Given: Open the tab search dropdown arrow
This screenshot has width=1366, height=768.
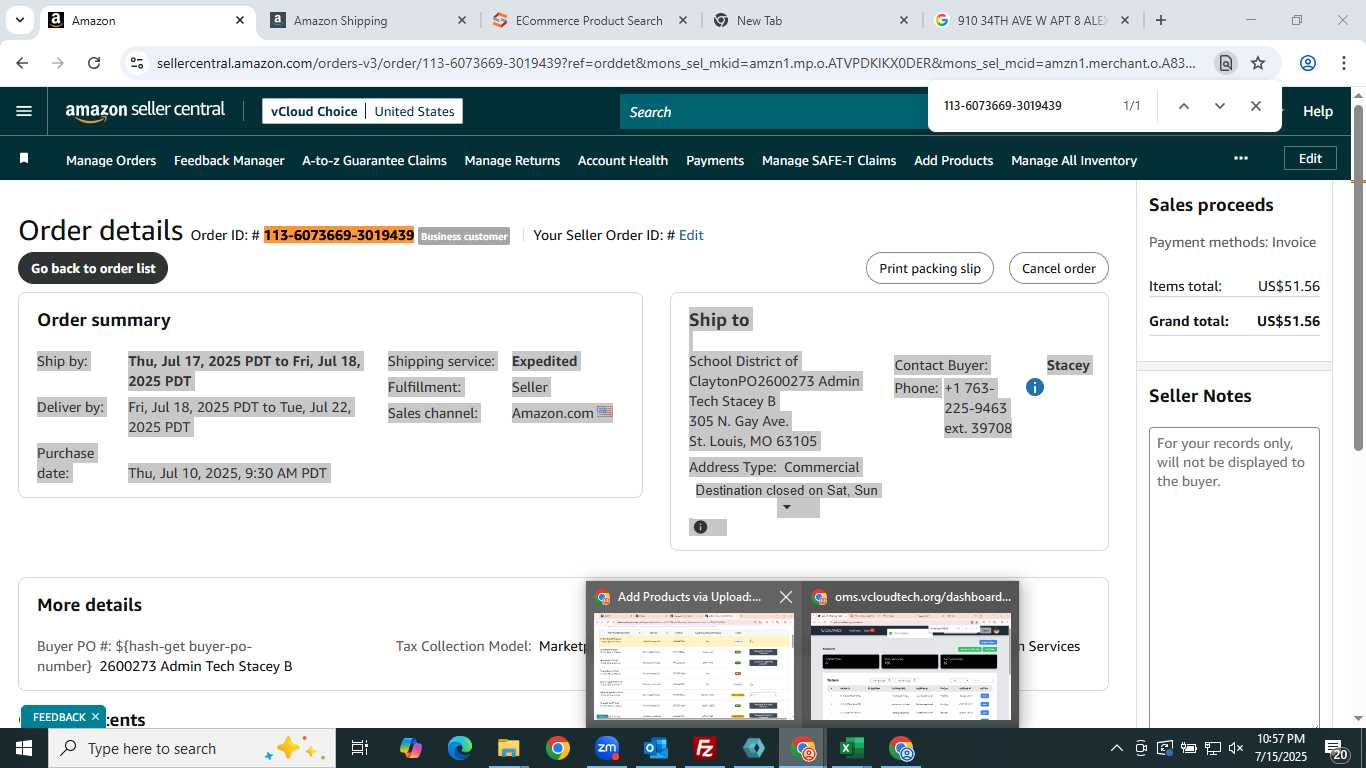Looking at the screenshot, I should point(19,20).
